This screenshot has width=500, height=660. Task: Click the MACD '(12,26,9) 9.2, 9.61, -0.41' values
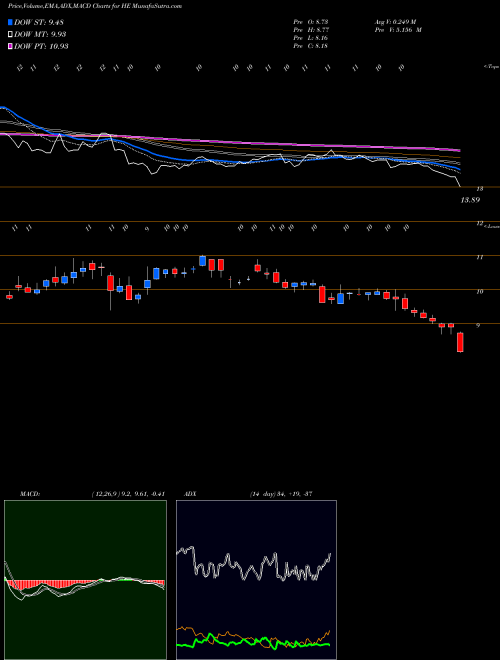coord(128,494)
